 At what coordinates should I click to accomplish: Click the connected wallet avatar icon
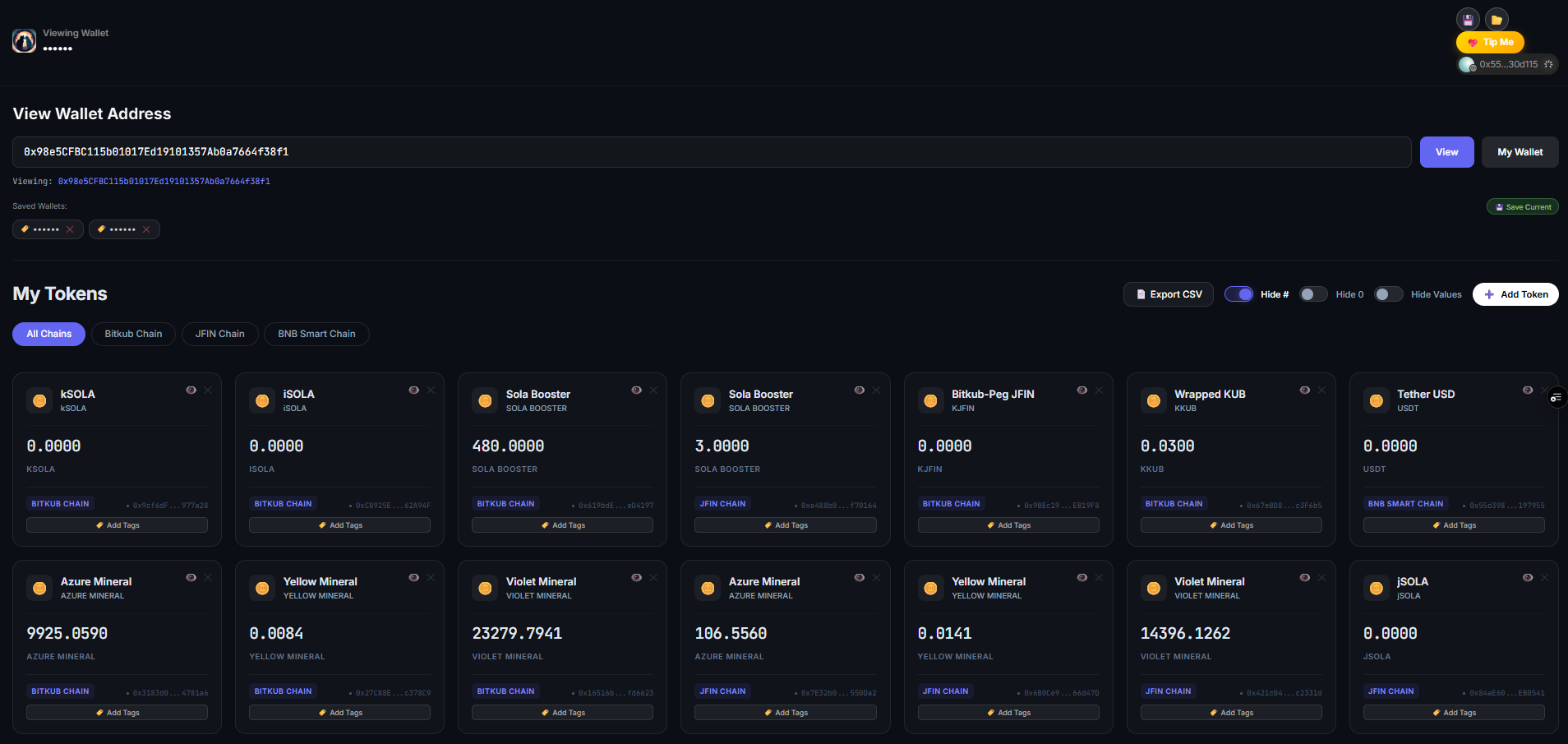pyautogui.click(x=1468, y=64)
